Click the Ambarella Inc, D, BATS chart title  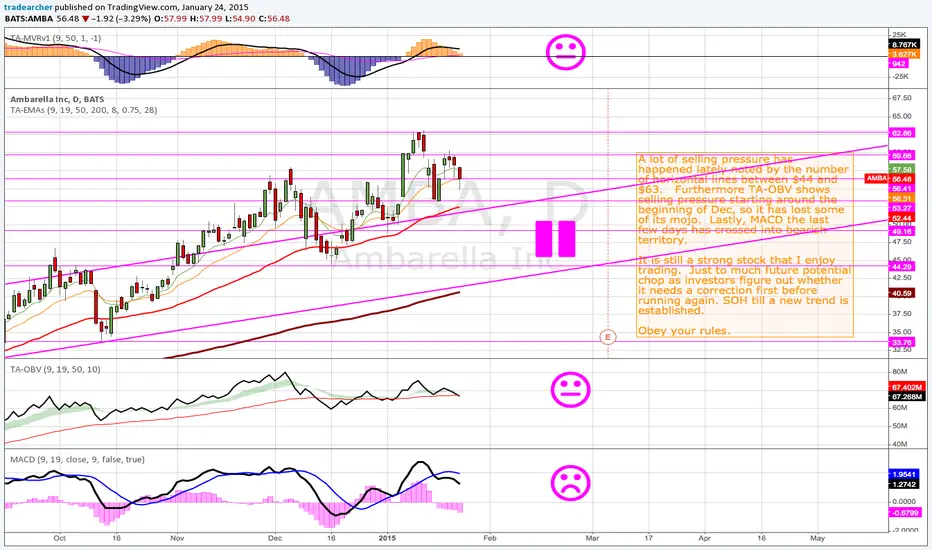click(x=57, y=99)
